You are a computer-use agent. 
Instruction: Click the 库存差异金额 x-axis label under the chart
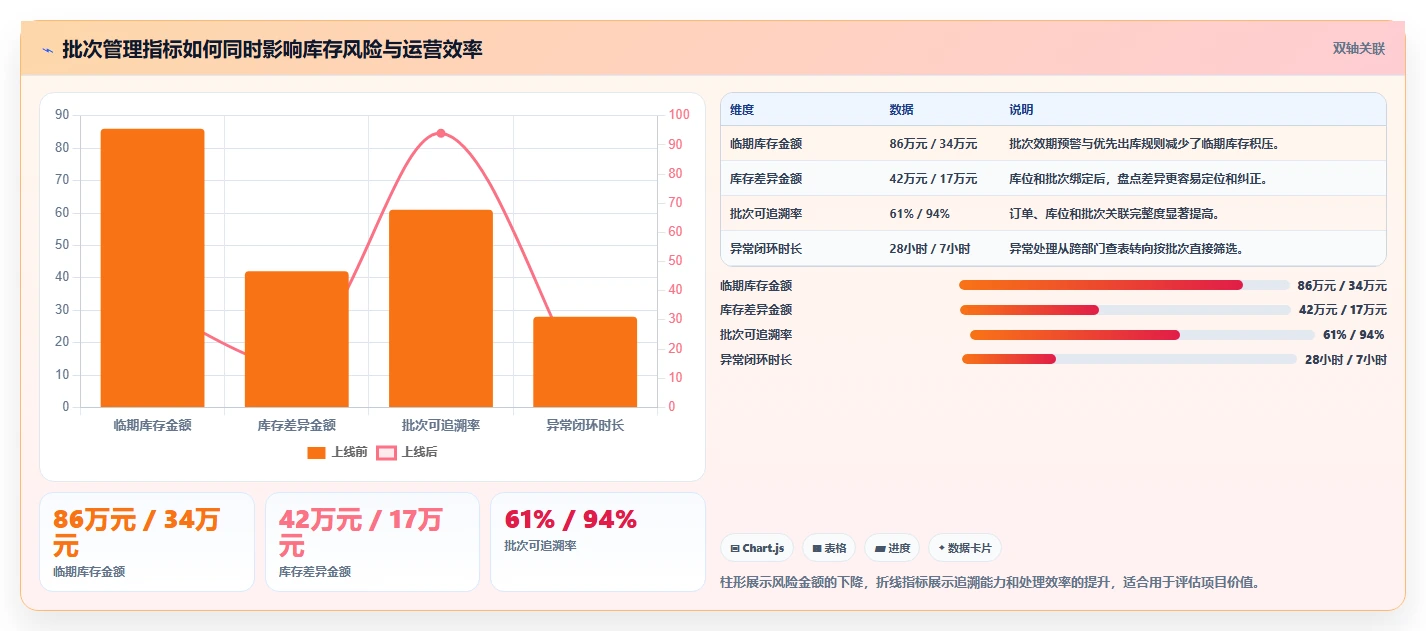[296, 425]
